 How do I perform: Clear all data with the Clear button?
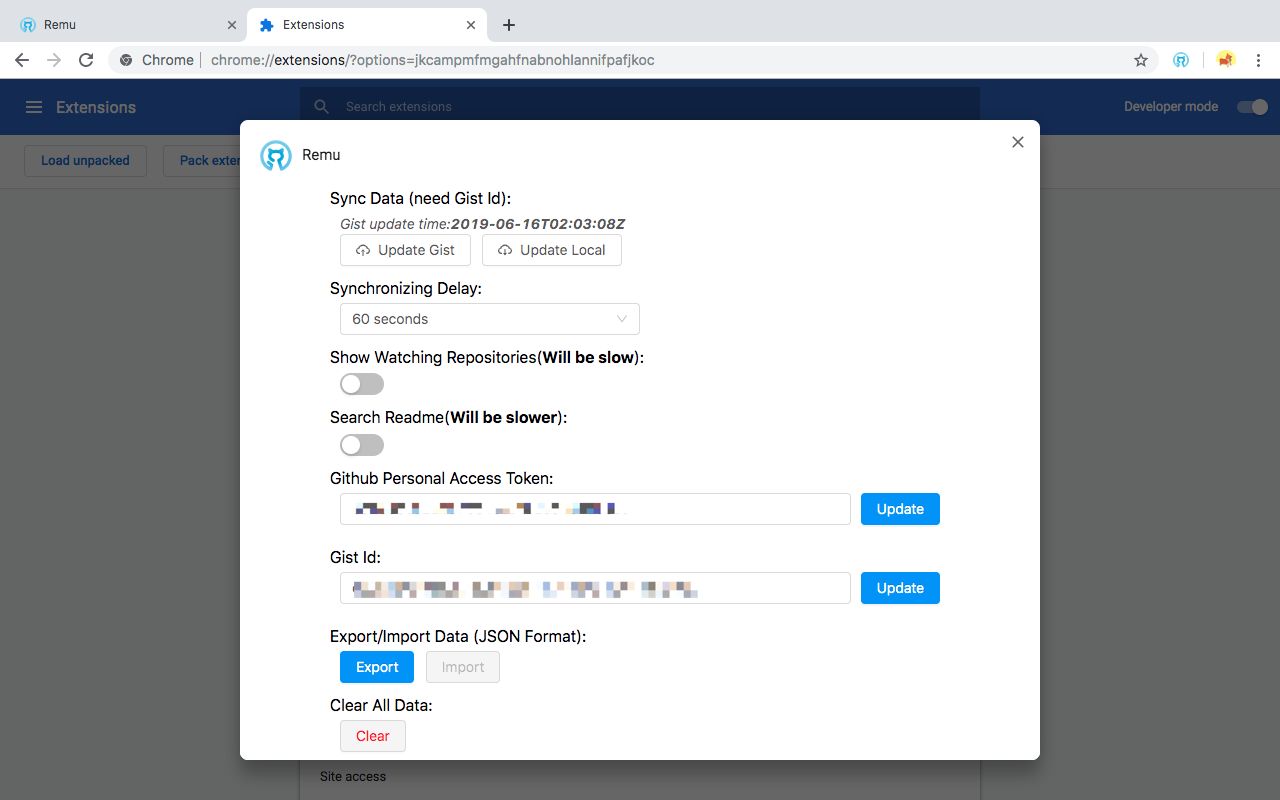pyautogui.click(x=373, y=736)
